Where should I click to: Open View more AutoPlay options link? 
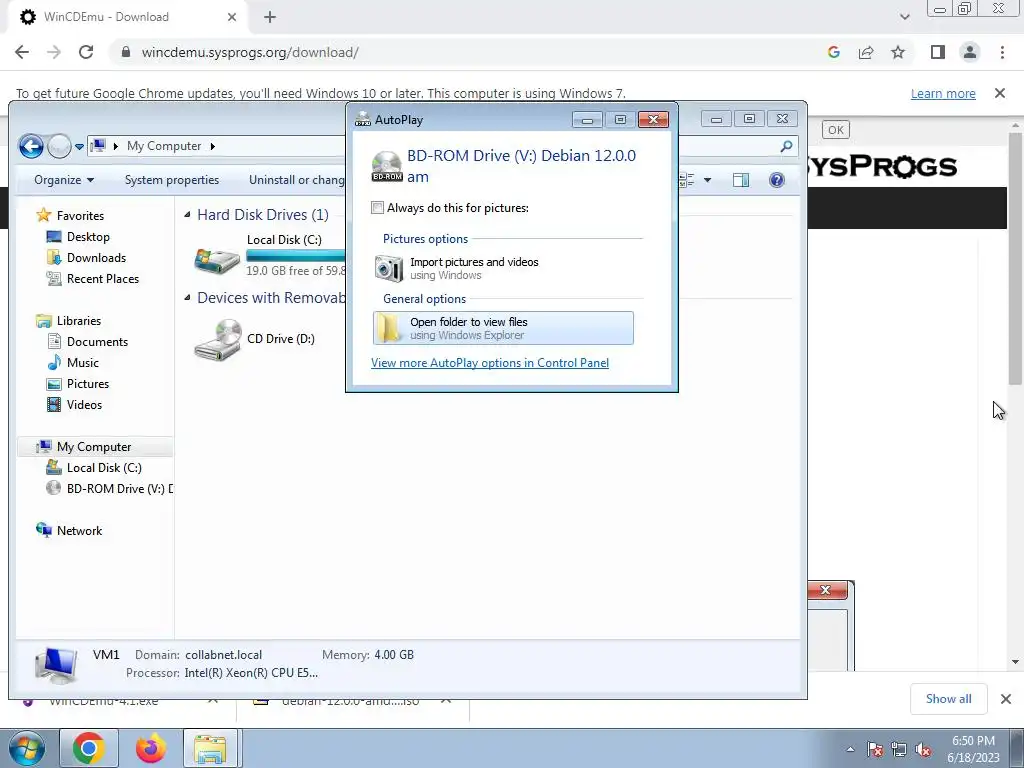click(x=490, y=363)
